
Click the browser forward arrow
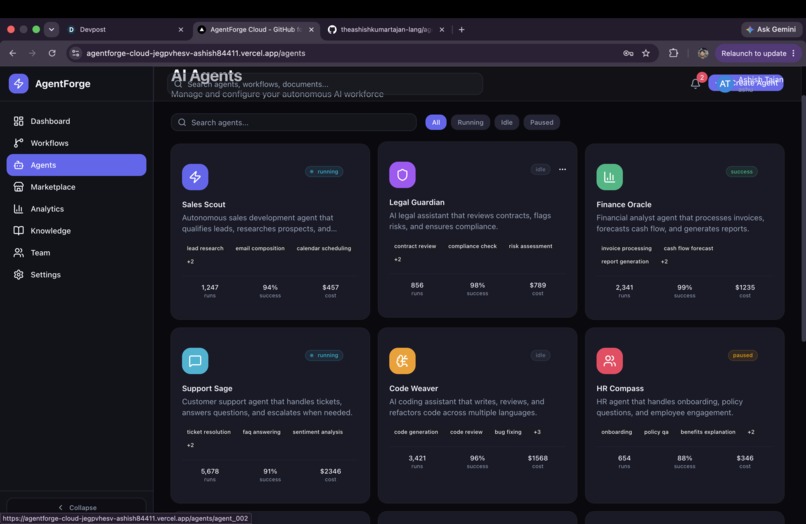(32, 53)
